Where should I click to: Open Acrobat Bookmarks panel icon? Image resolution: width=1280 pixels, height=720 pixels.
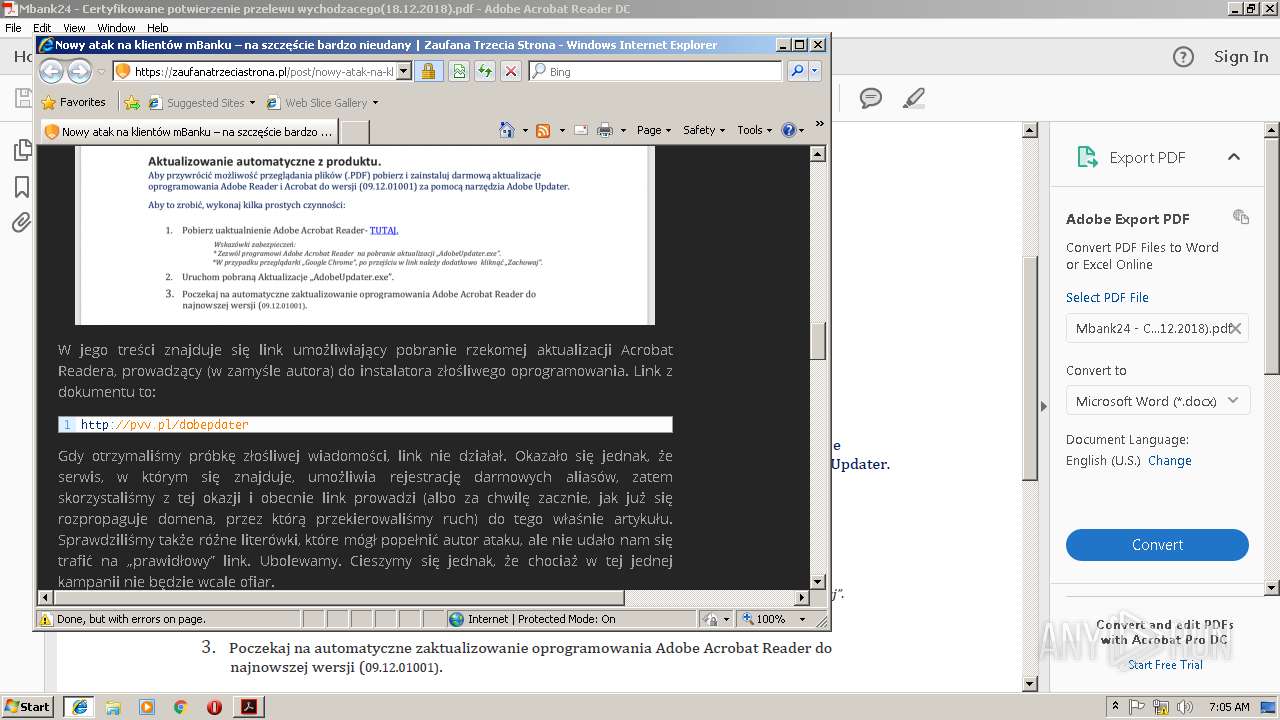pos(21,187)
